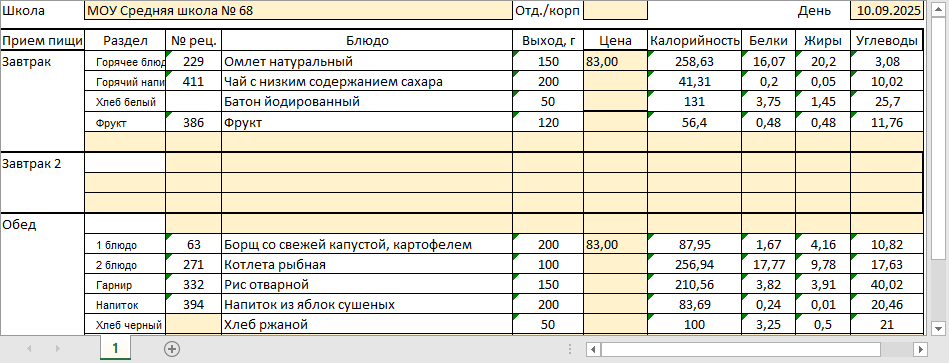Click the Прием пищи header

(42, 41)
